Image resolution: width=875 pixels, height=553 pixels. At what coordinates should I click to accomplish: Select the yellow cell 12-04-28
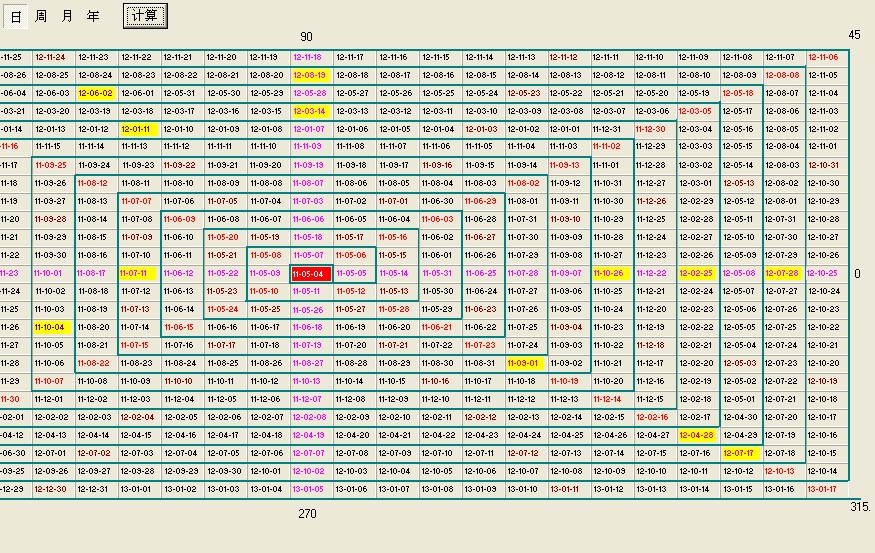pyautogui.click(x=695, y=435)
